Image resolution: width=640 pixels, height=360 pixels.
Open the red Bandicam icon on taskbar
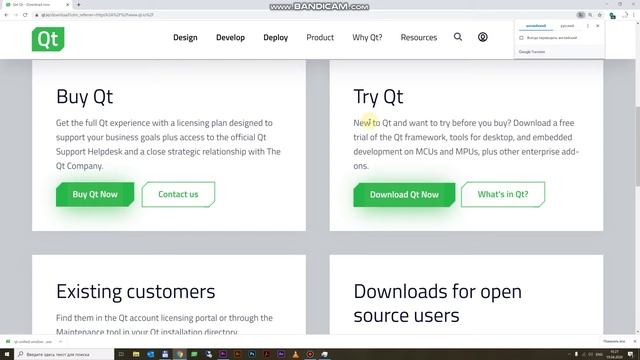(x=310, y=354)
